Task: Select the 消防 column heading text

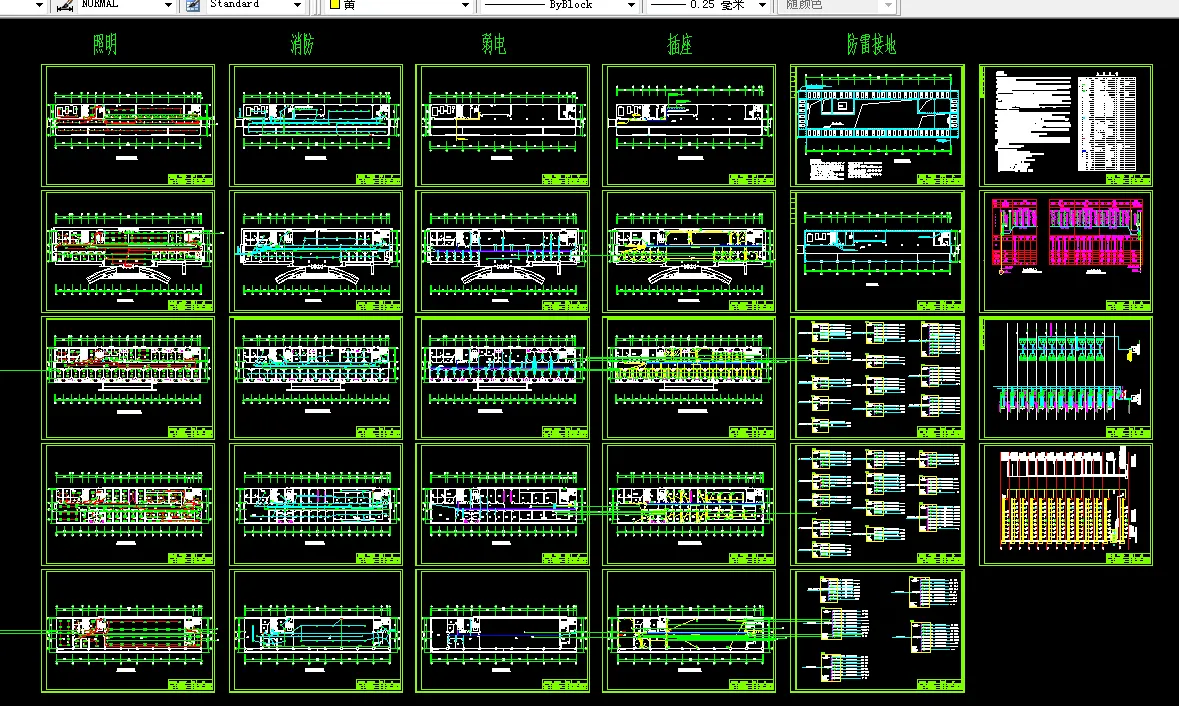Action: (302, 45)
